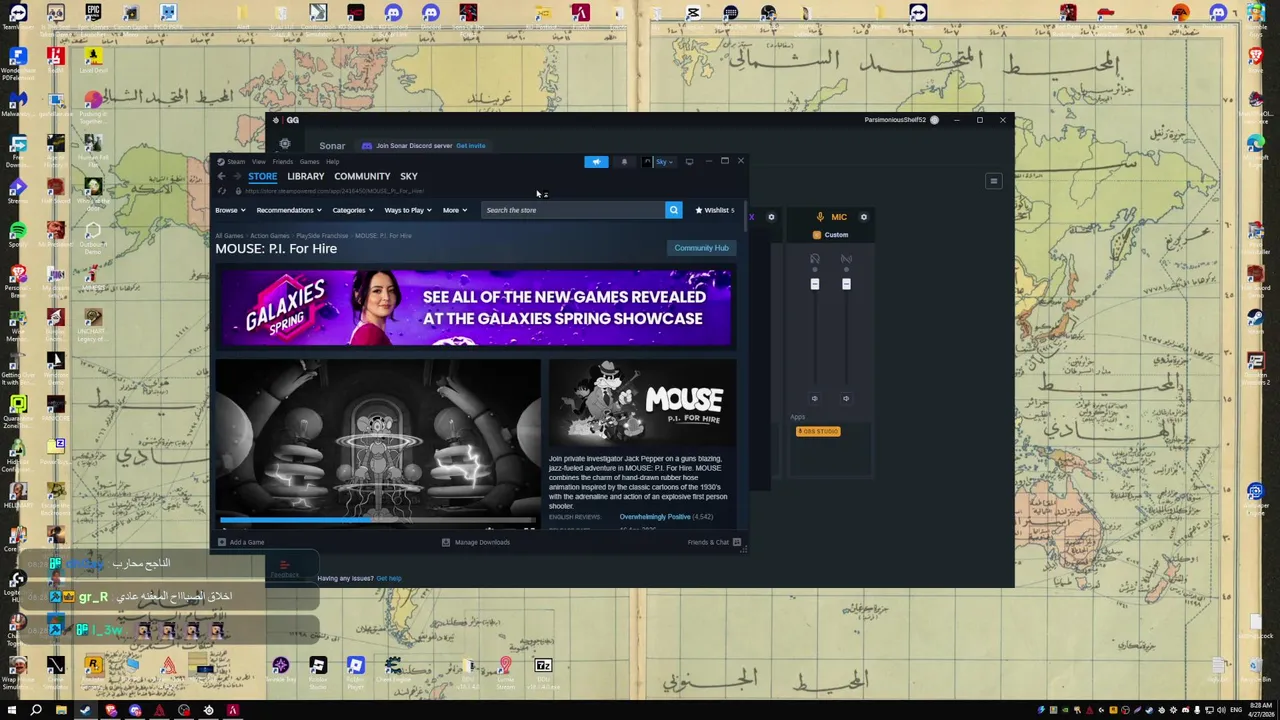Image resolution: width=1280 pixels, height=720 pixels.
Task: Mute the left MIC channel speaker button
Action: coord(814,398)
